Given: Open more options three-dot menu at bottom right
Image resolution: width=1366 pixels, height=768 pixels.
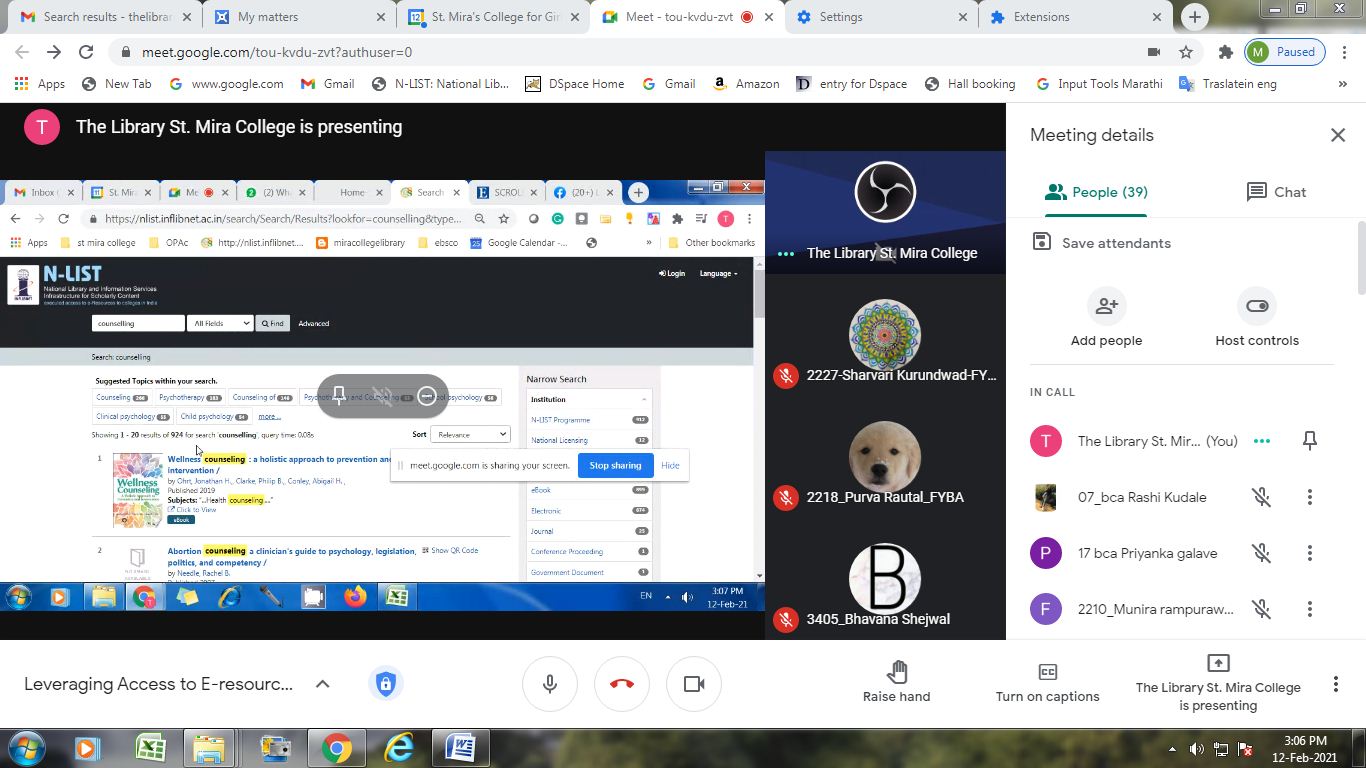Looking at the screenshot, I should pyautogui.click(x=1335, y=684).
